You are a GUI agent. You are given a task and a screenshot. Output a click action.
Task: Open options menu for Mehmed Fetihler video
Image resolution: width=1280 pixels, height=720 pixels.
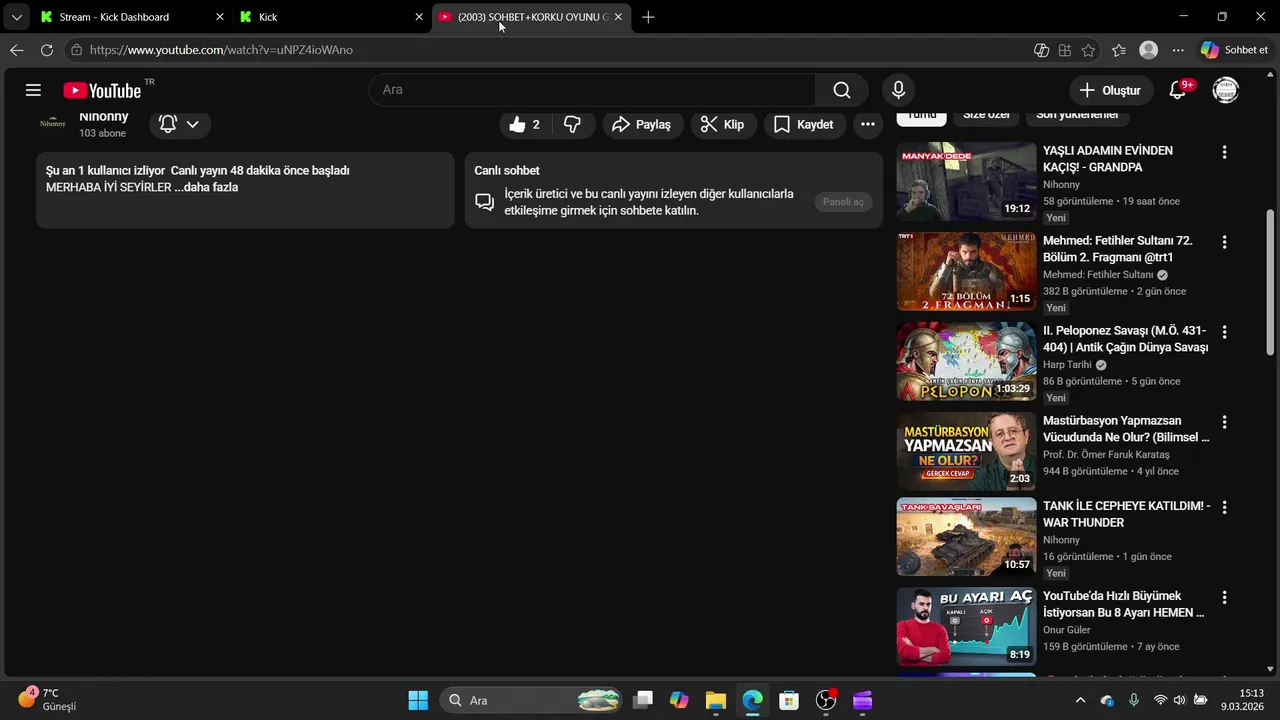[x=1224, y=242]
